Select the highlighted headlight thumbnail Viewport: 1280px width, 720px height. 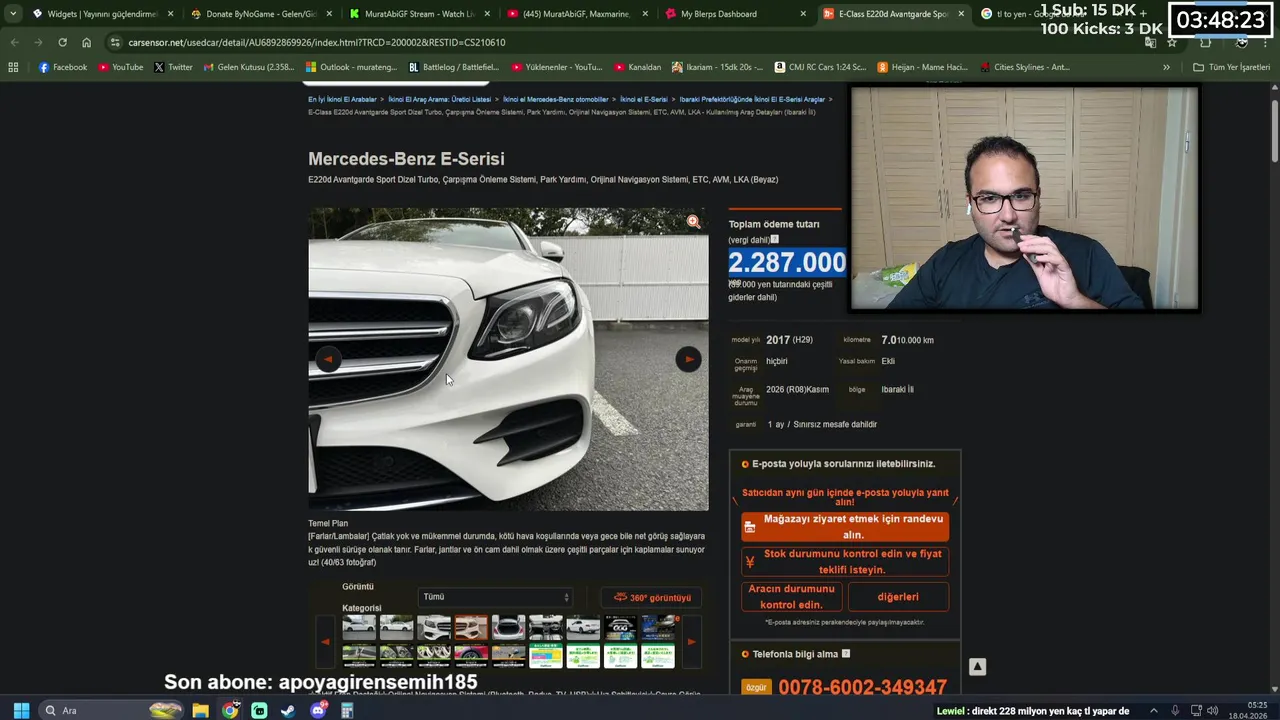471,628
